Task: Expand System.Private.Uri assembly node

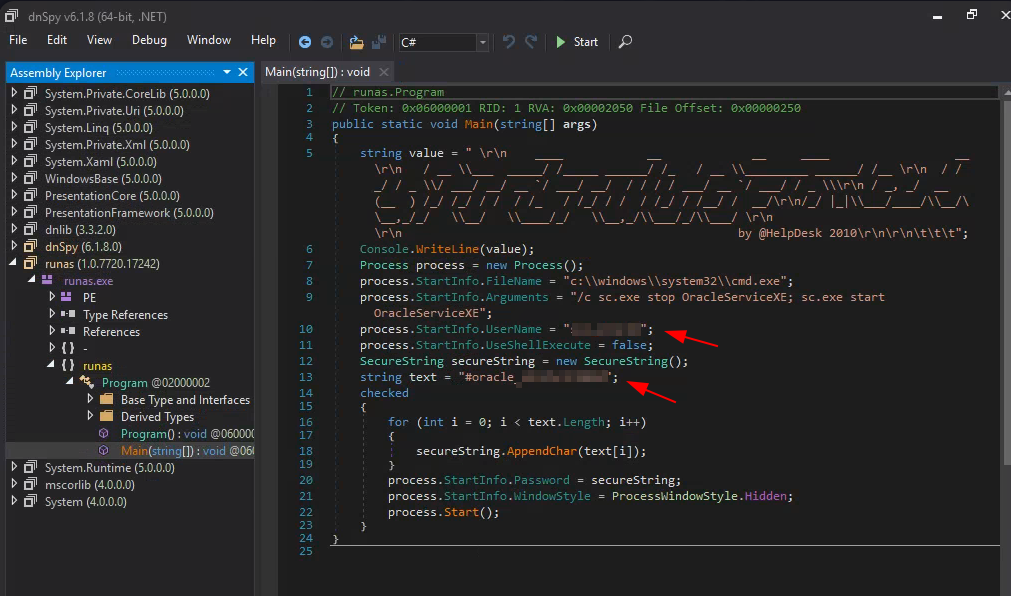Action: click(14, 110)
